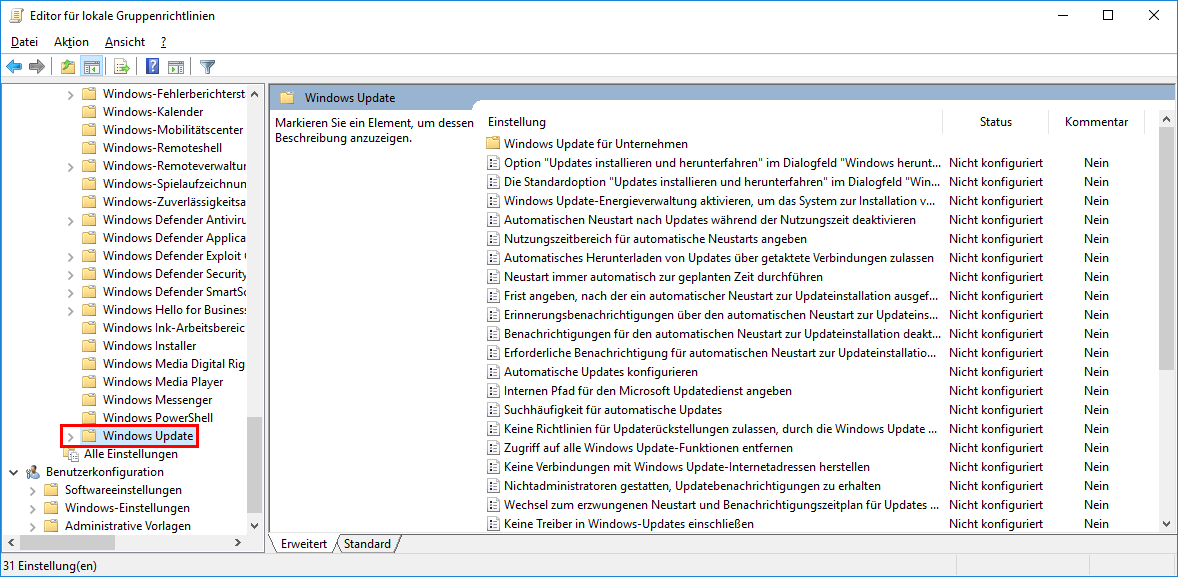Expand the Windows Hello for Business node

click(x=70, y=310)
